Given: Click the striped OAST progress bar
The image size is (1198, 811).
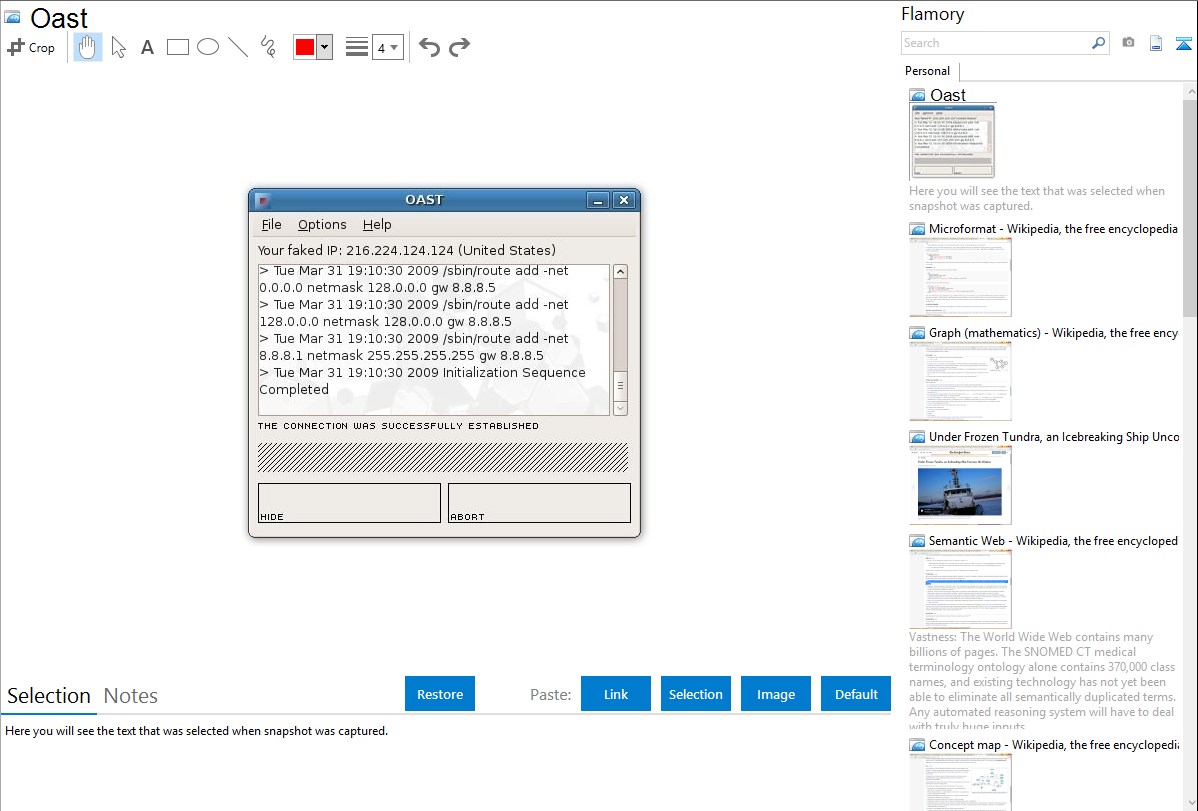Looking at the screenshot, I should [x=442, y=457].
